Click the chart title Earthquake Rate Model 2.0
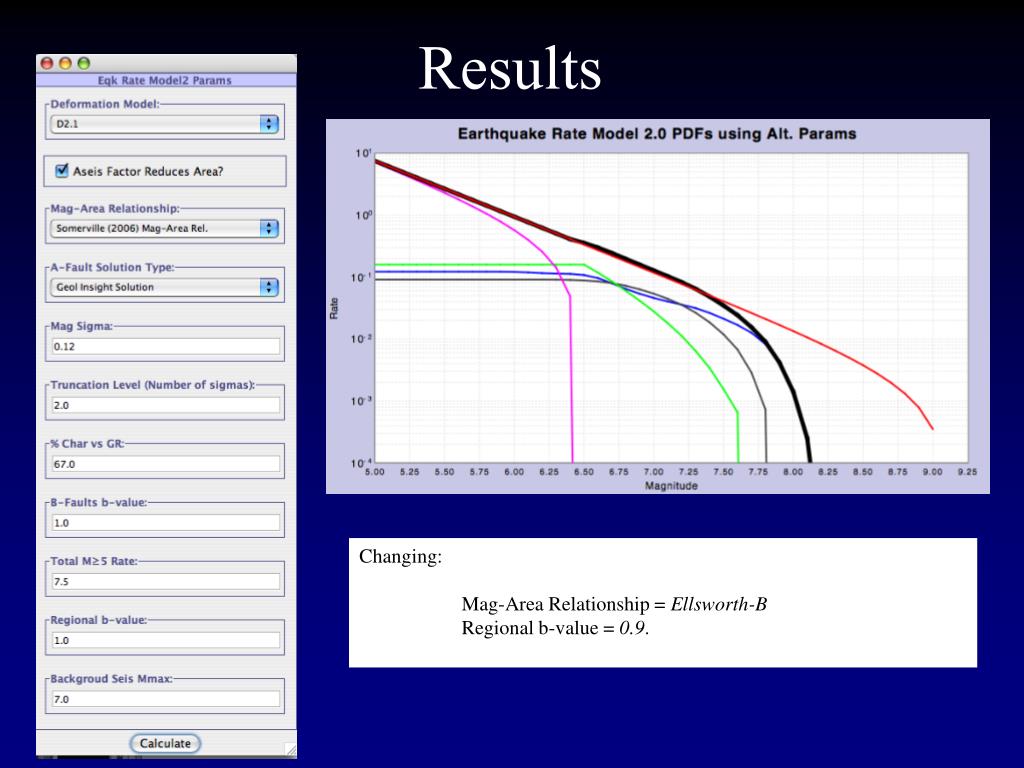 [656, 134]
